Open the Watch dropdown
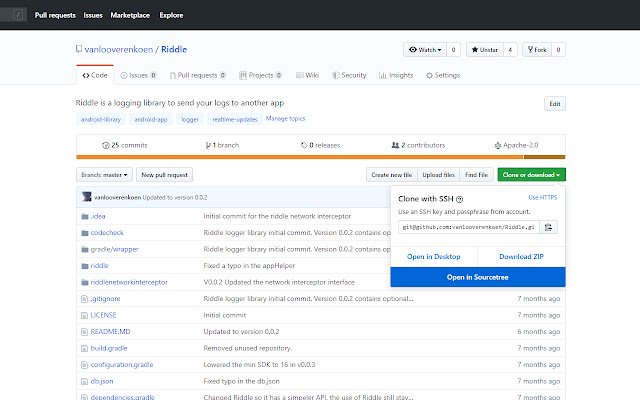 pyautogui.click(x=425, y=50)
